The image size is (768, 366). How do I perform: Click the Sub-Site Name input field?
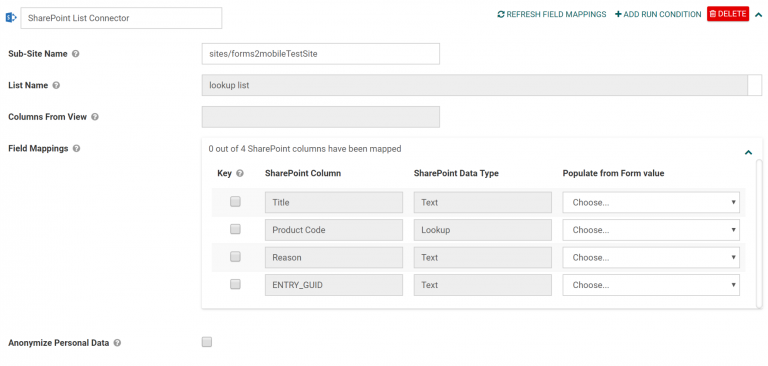click(320, 54)
